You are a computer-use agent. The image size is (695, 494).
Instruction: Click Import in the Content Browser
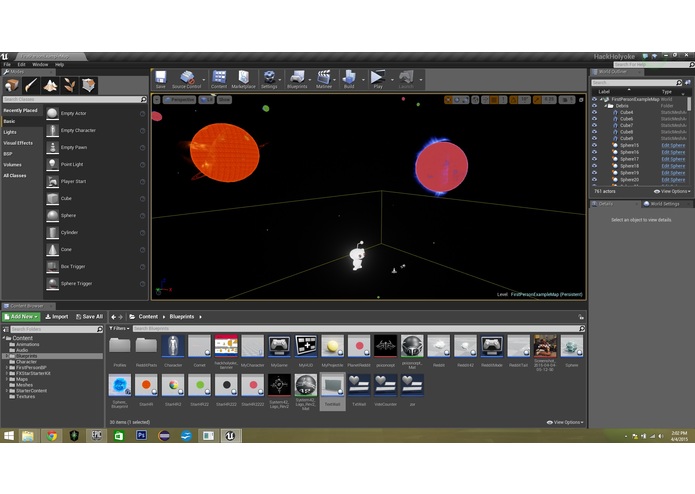57,317
